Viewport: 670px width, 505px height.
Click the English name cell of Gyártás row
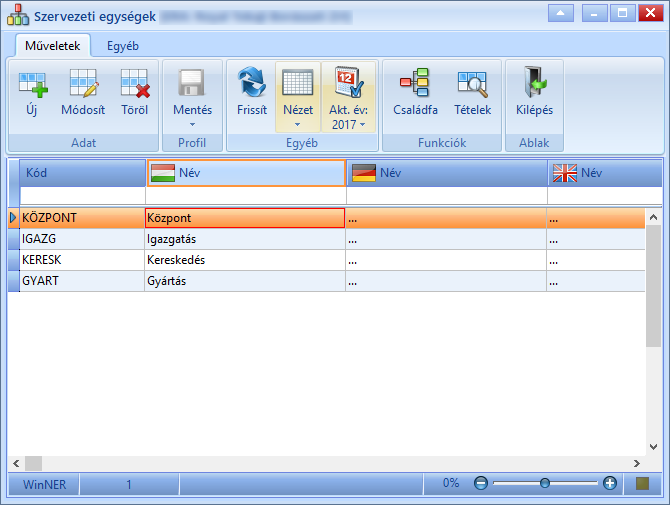(596, 281)
